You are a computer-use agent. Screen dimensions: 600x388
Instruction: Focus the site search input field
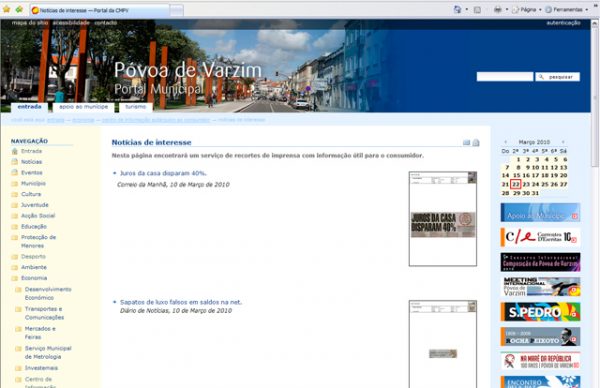(x=505, y=77)
